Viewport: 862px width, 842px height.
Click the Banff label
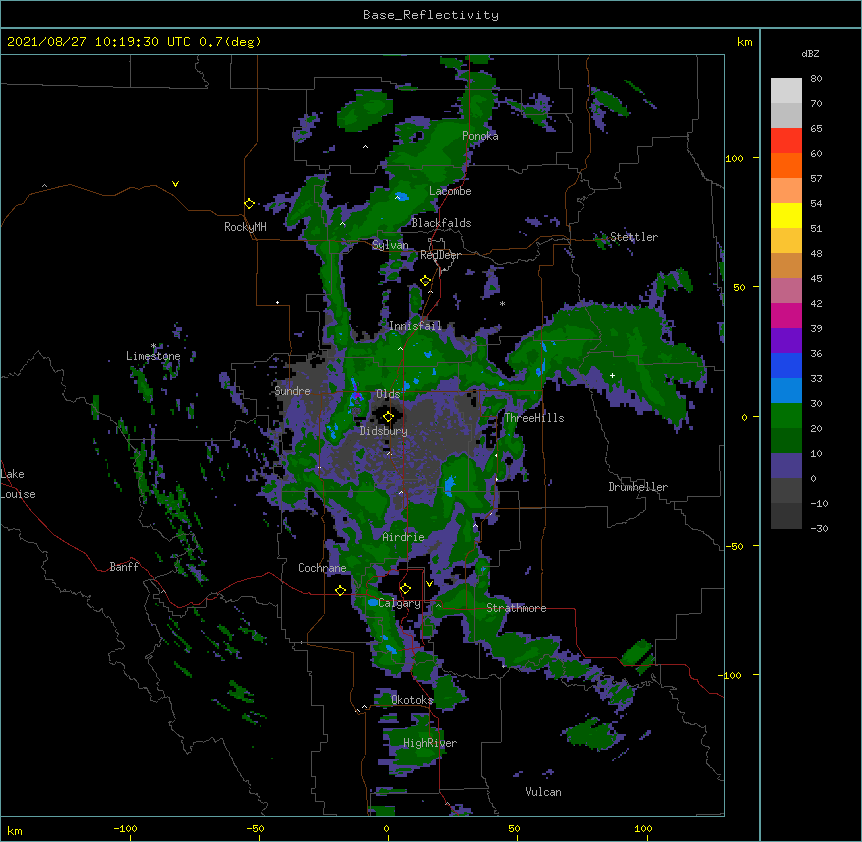124,567
